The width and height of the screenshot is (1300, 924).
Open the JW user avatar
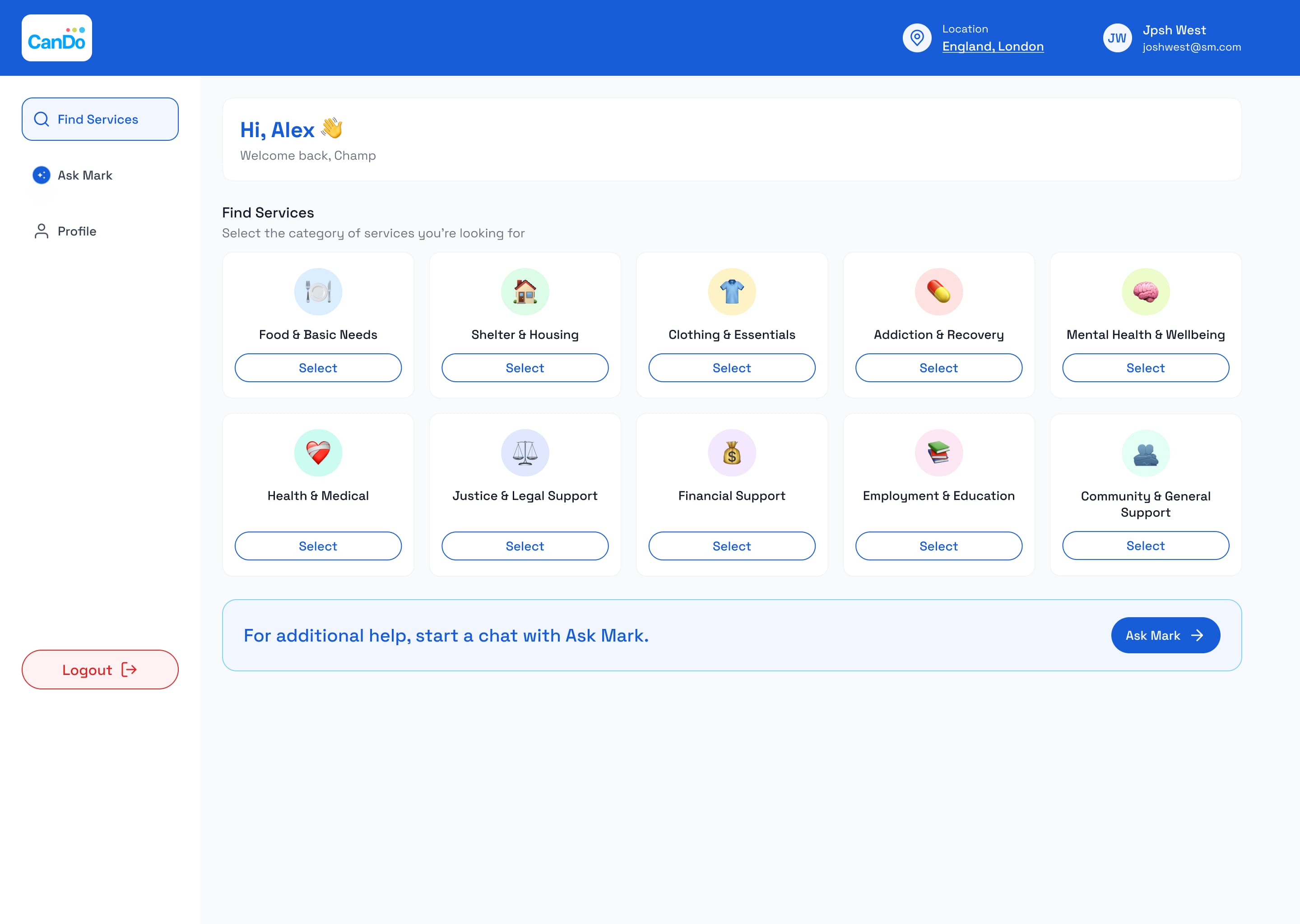[1117, 38]
